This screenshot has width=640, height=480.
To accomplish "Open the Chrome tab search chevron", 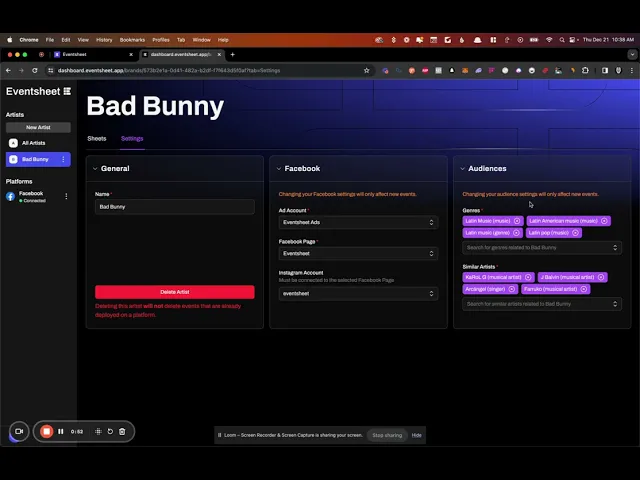I will click(x=632, y=54).
